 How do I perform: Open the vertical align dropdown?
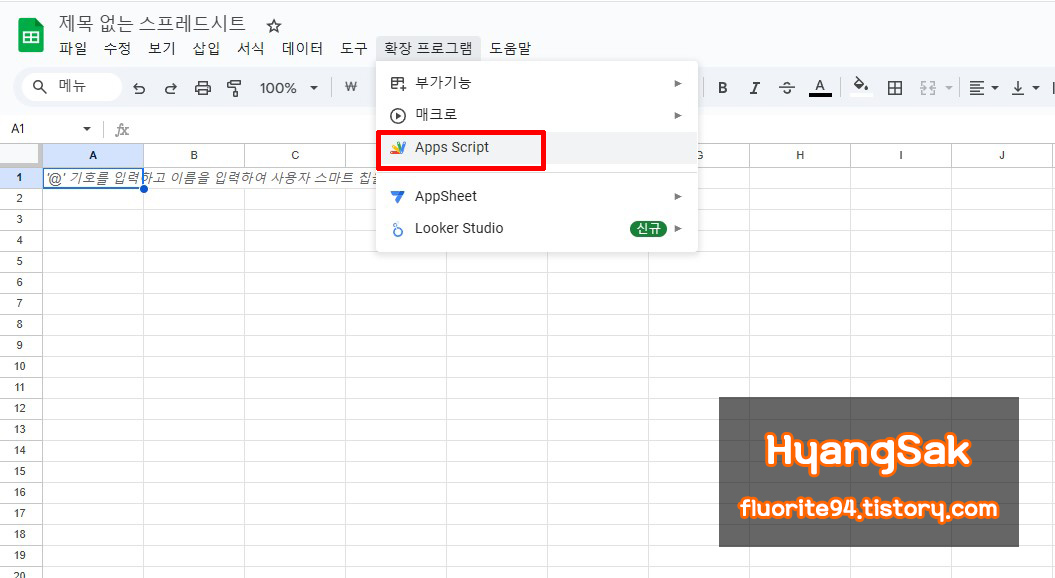click(1025, 87)
